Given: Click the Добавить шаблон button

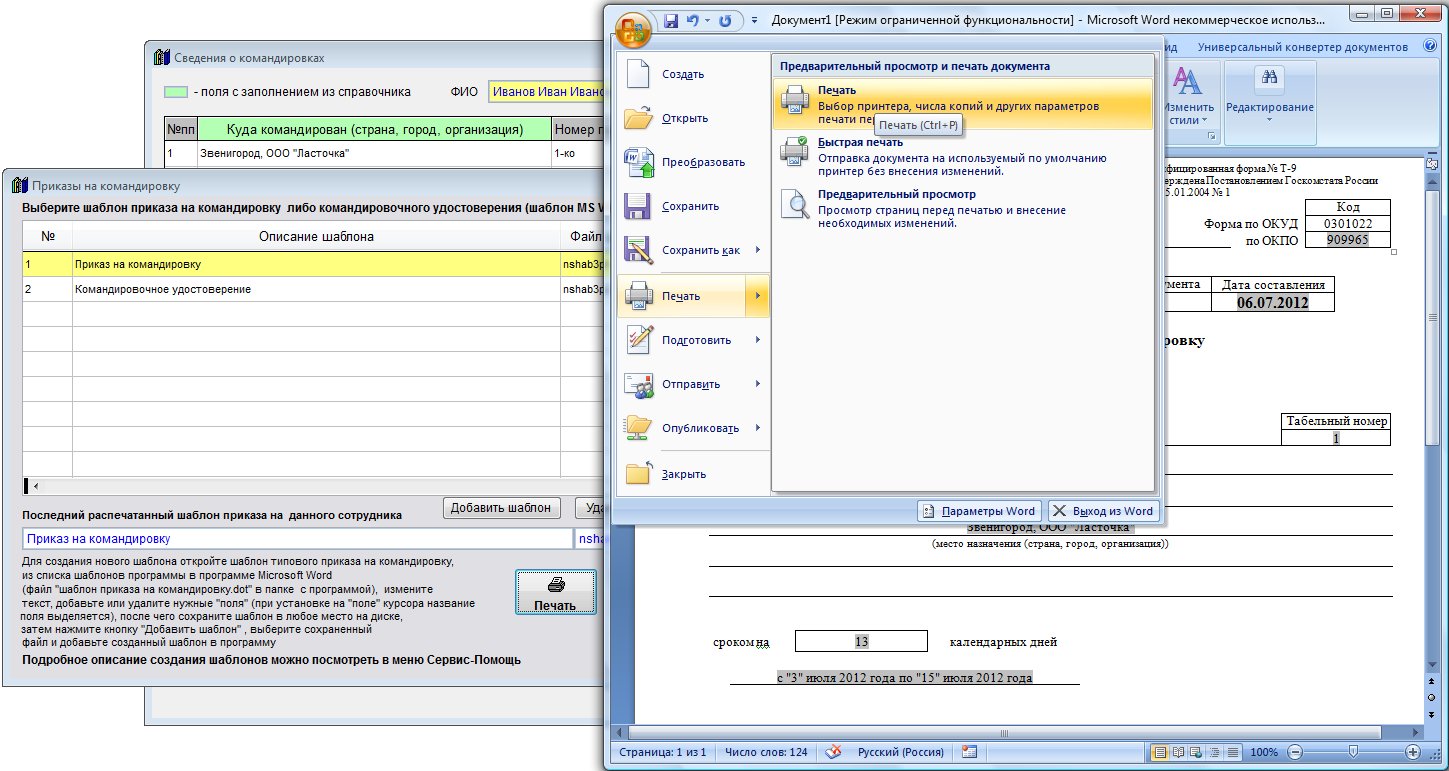Looking at the screenshot, I should [x=500, y=508].
